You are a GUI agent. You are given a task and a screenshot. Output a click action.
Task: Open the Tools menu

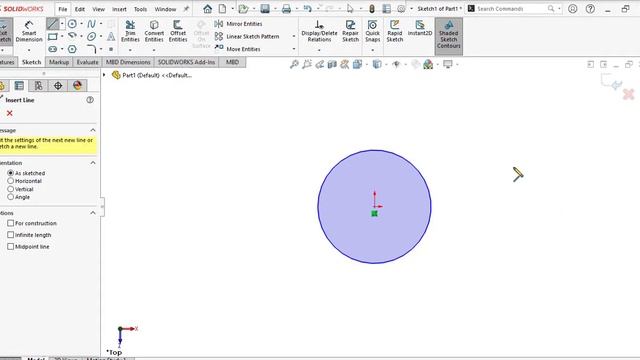[x=140, y=9]
